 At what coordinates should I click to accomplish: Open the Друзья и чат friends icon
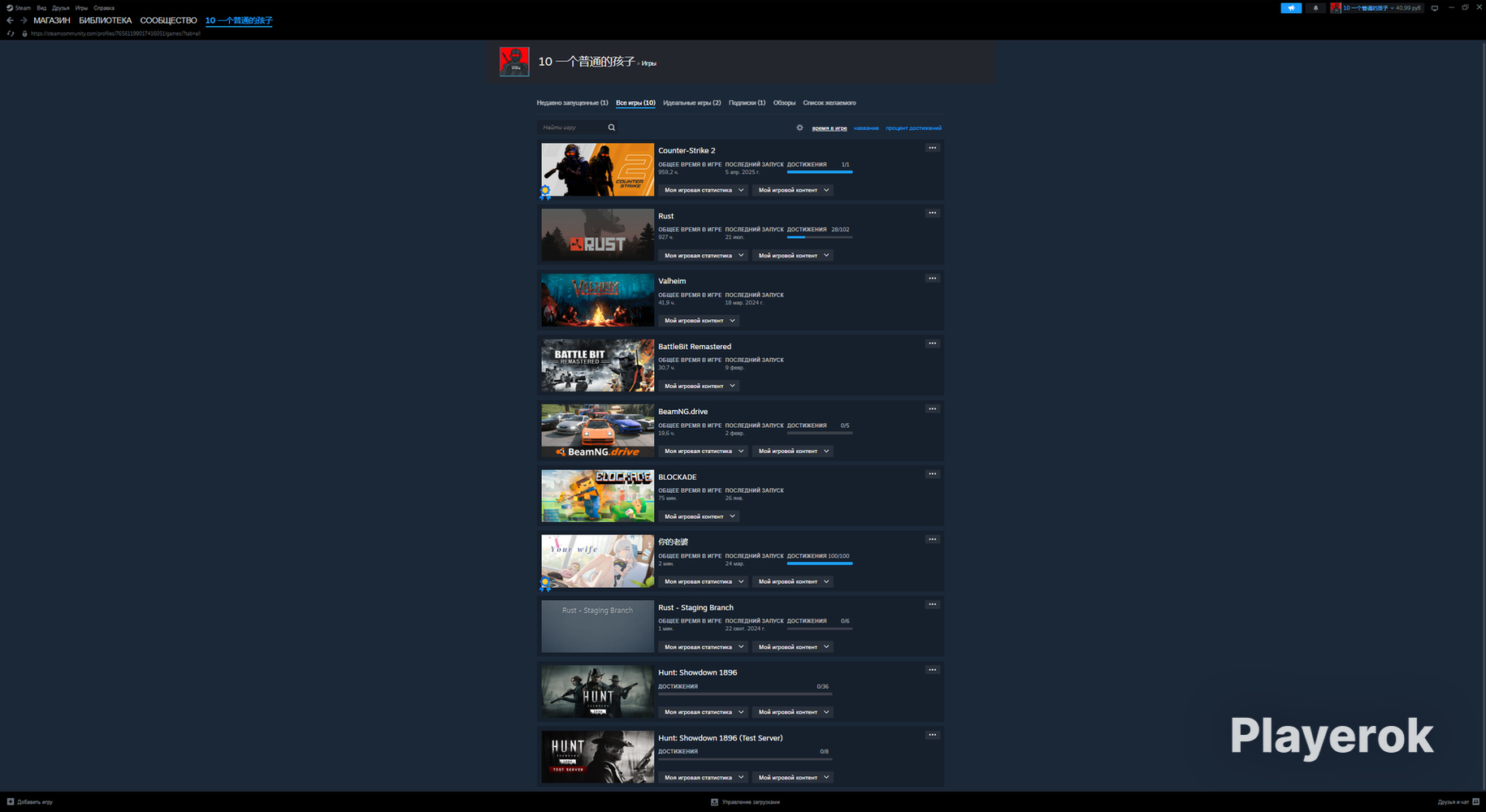[1475, 801]
